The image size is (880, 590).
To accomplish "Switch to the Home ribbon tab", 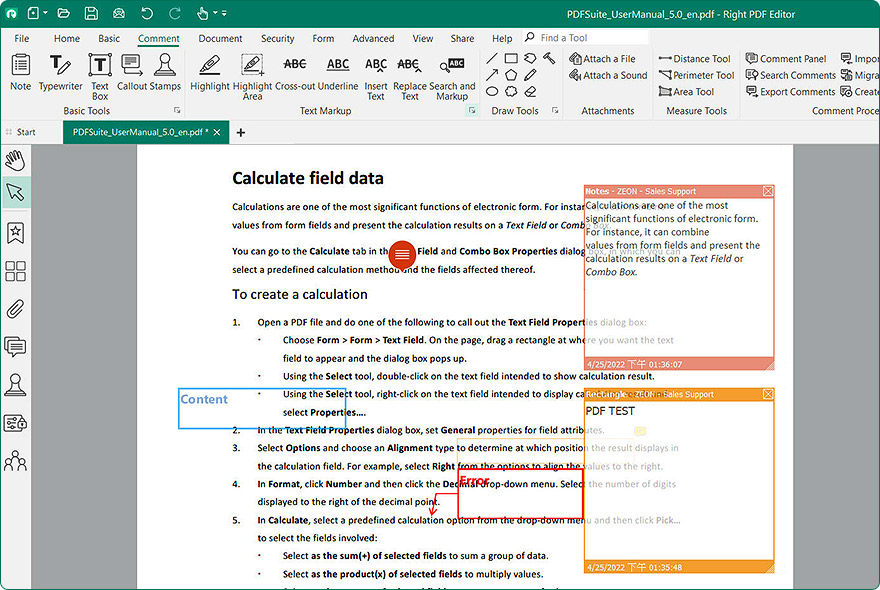I will pyautogui.click(x=67, y=38).
